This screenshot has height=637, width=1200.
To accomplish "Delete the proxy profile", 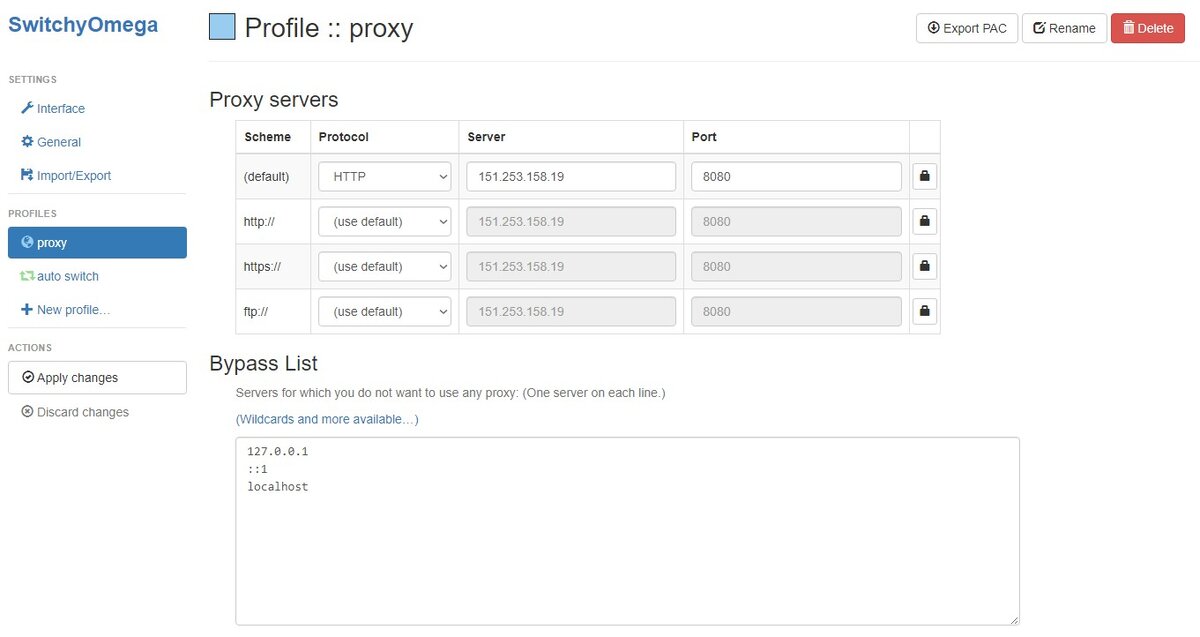I will (x=1147, y=28).
